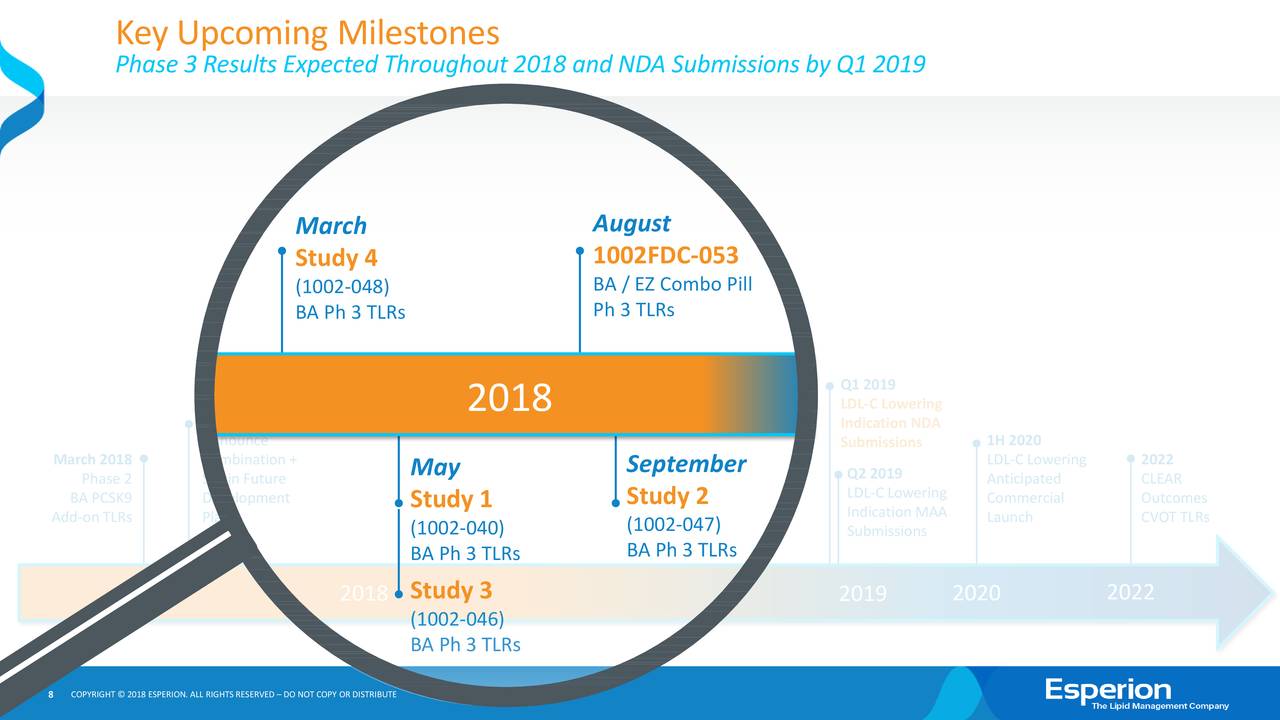Select the subtitle about Phase 3 Results
Image resolution: width=1280 pixels, height=720 pixels.
[520, 65]
